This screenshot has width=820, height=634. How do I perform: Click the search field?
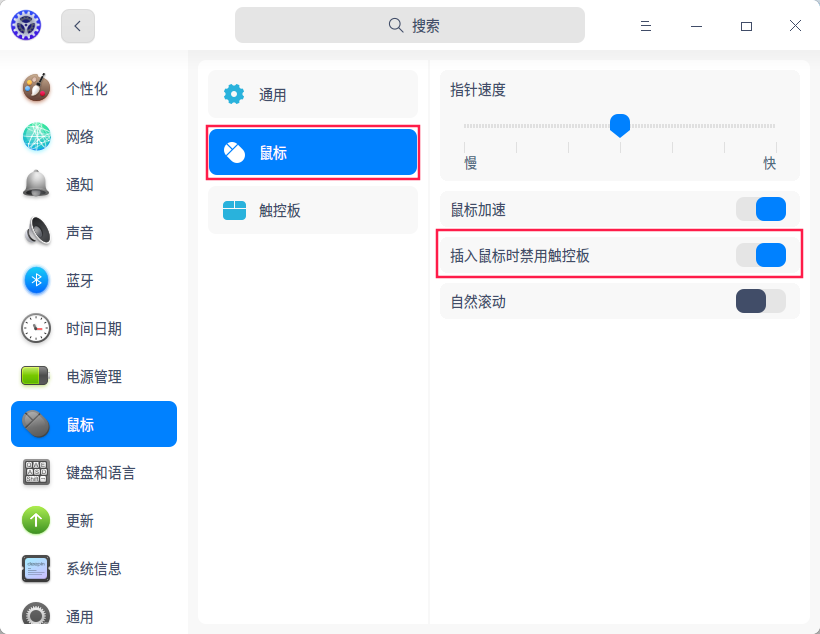pyautogui.click(x=409, y=25)
